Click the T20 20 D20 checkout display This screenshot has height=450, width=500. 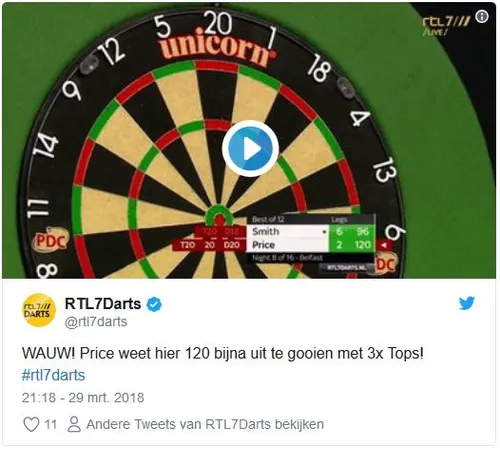click(209, 245)
